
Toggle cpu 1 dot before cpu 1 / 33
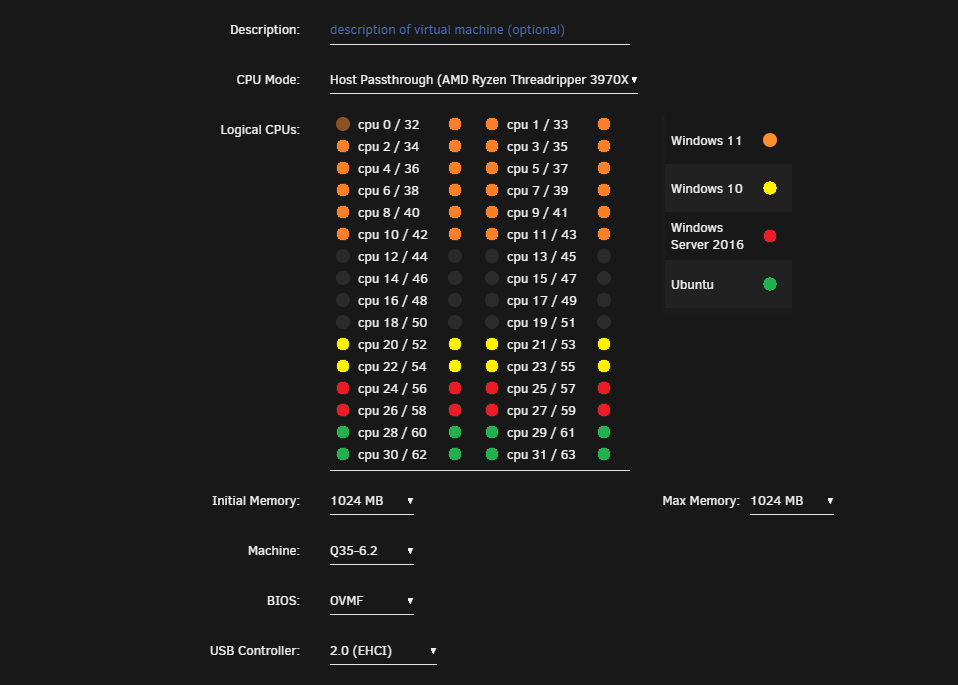pyautogui.click(x=492, y=125)
